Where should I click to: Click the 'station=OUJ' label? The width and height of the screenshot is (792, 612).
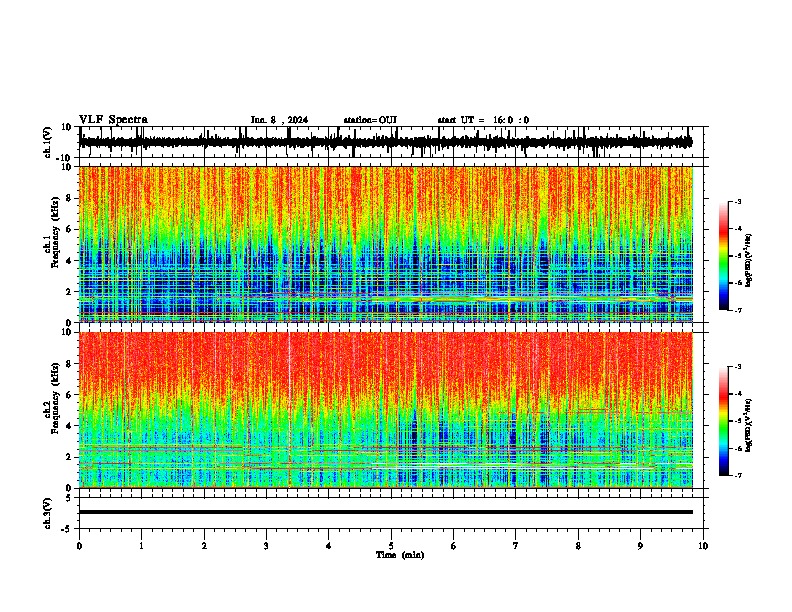(370, 120)
